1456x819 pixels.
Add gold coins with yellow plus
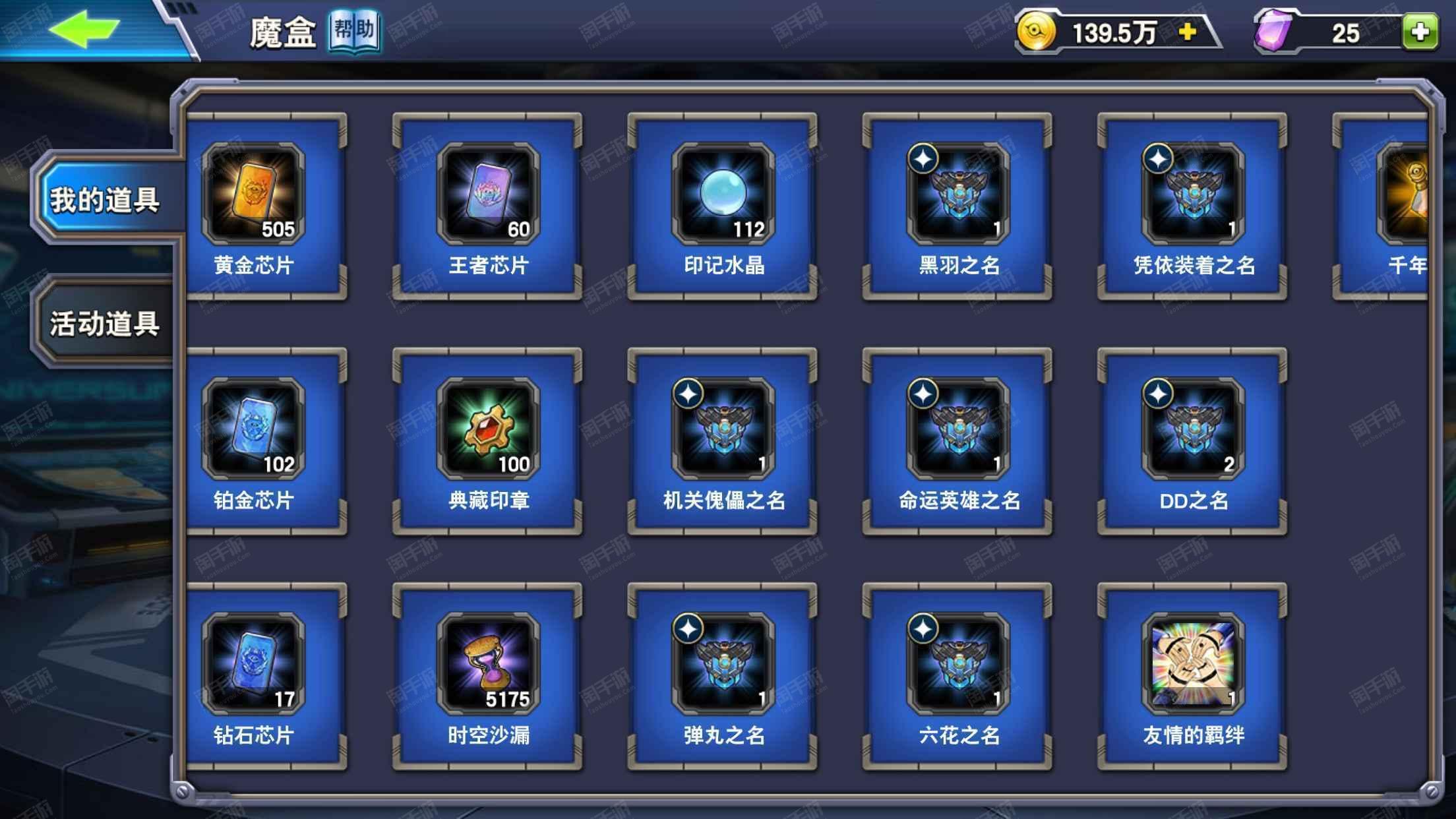pyautogui.click(x=1187, y=32)
